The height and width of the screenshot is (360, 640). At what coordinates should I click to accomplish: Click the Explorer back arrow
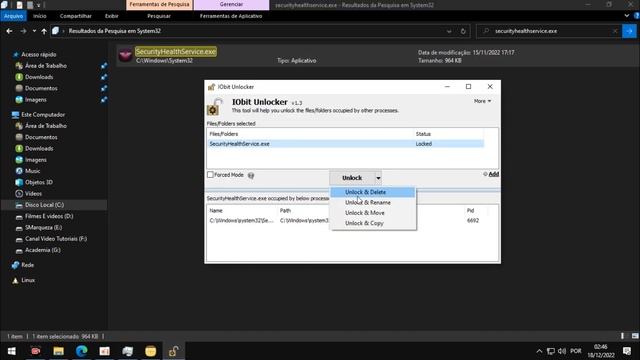pyautogui.click(x=9, y=31)
